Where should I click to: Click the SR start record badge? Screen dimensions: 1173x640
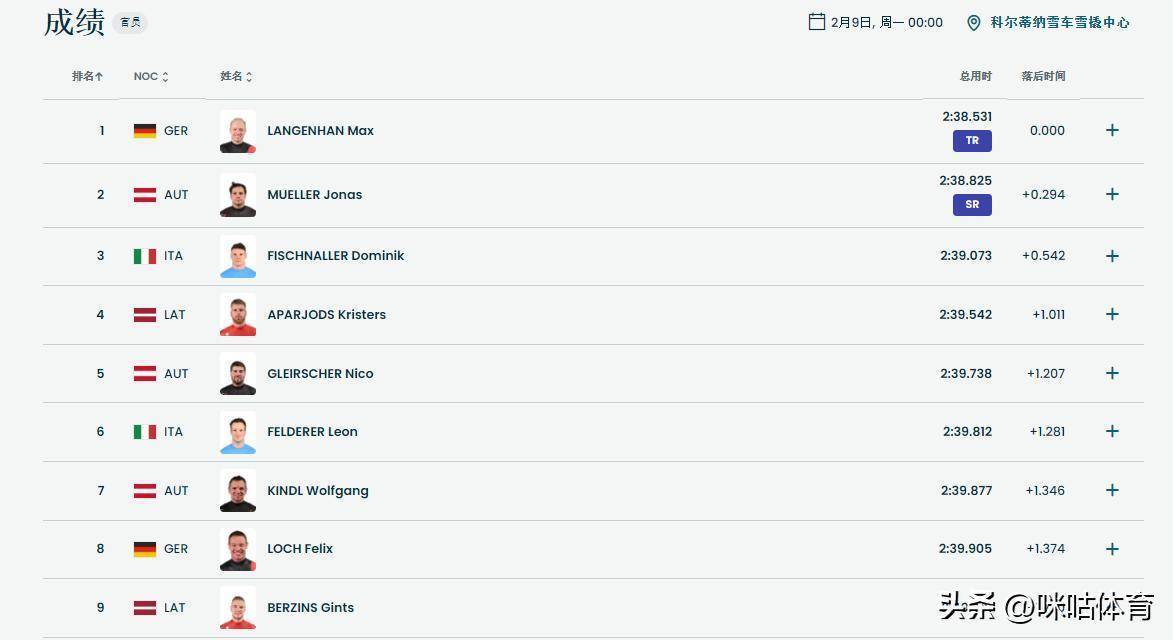coord(972,205)
